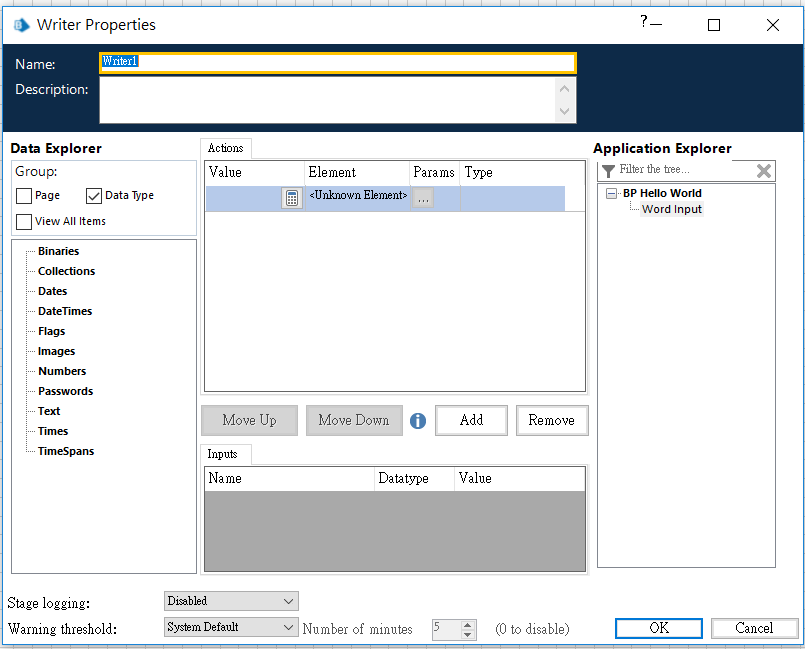Toggle the View All Items checkbox

(24, 222)
